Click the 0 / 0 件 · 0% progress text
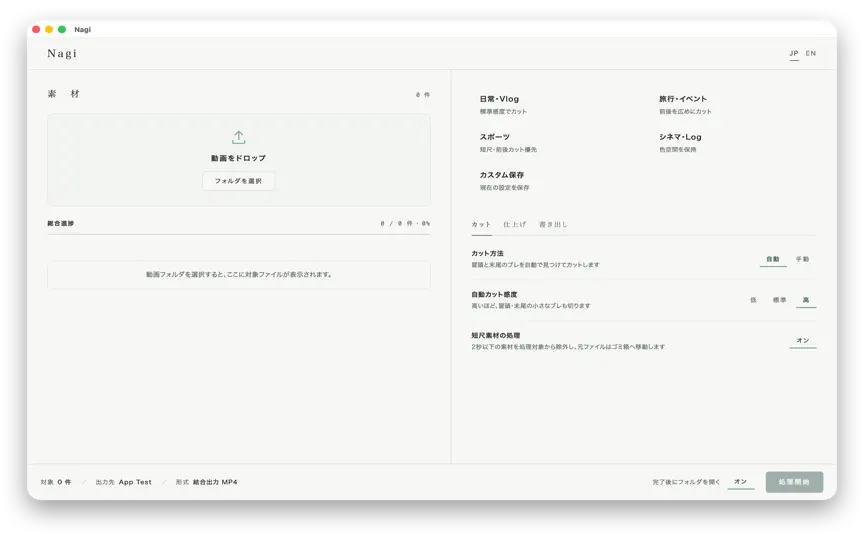Viewport: 864px width, 540px height. tap(405, 224)
